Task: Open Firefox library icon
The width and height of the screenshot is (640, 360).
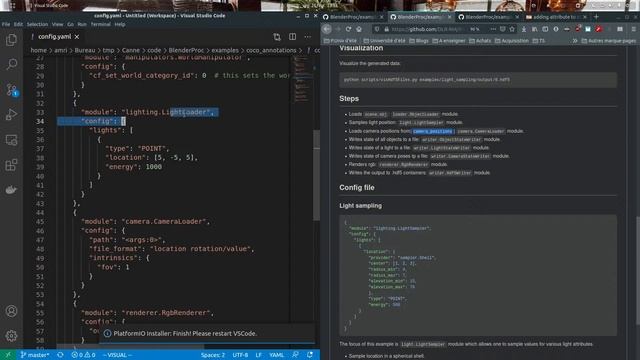Action: click(x=534, y=29)
